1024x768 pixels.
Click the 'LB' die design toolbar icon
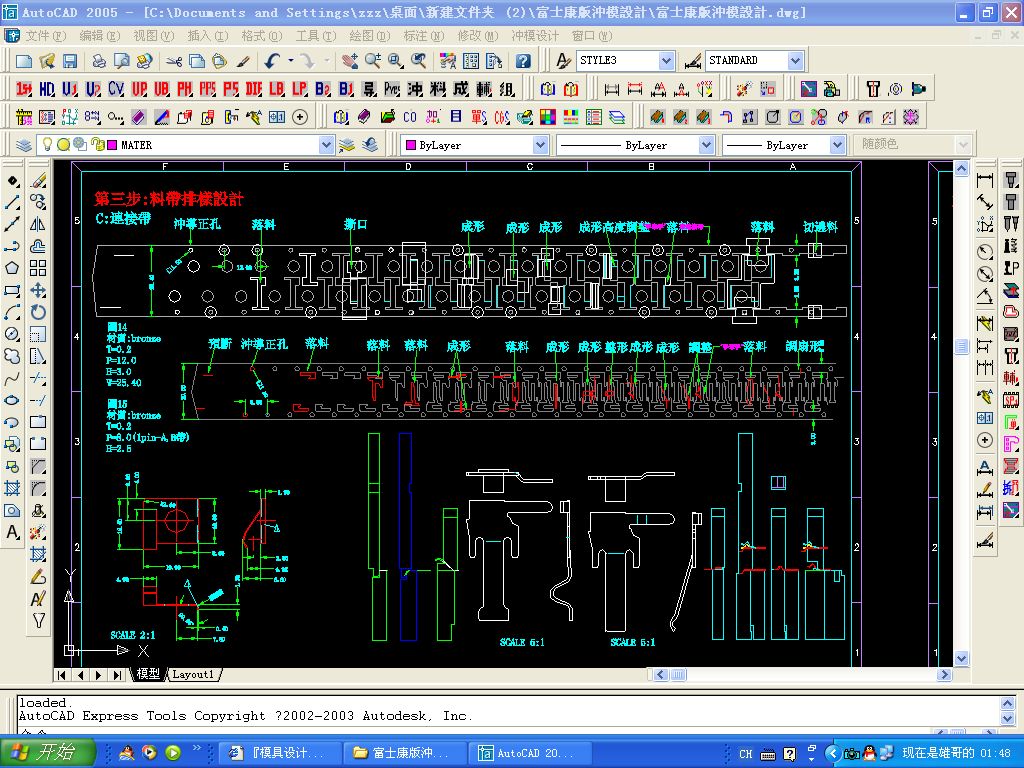277,89
